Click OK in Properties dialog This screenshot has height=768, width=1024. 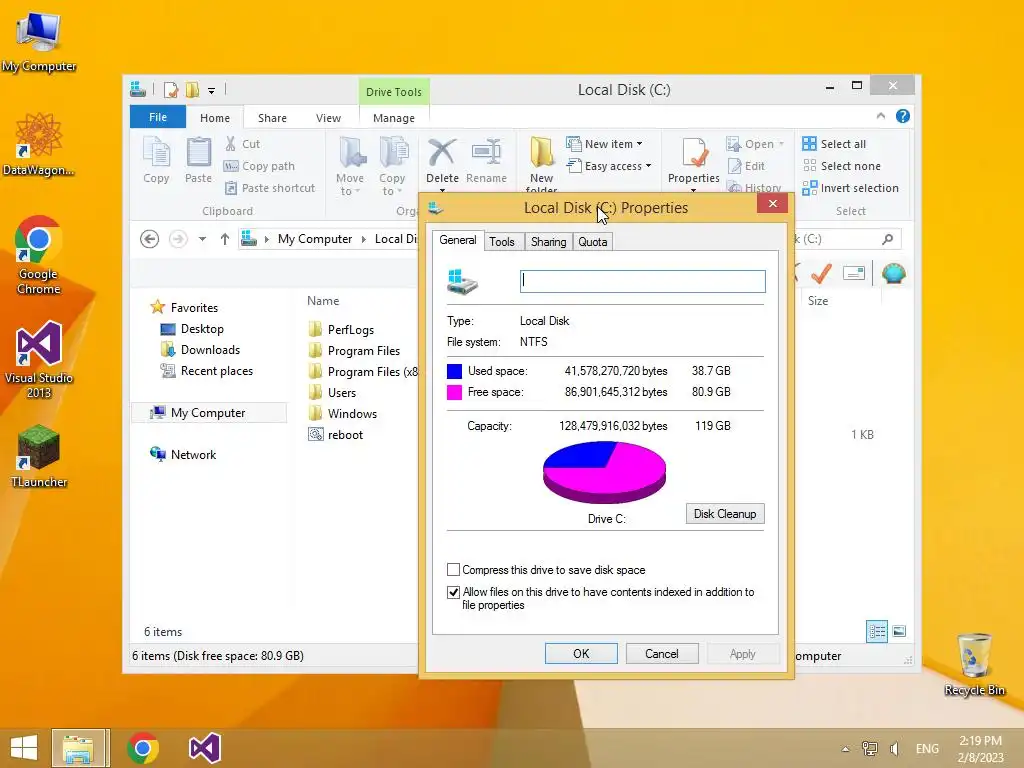581,654
